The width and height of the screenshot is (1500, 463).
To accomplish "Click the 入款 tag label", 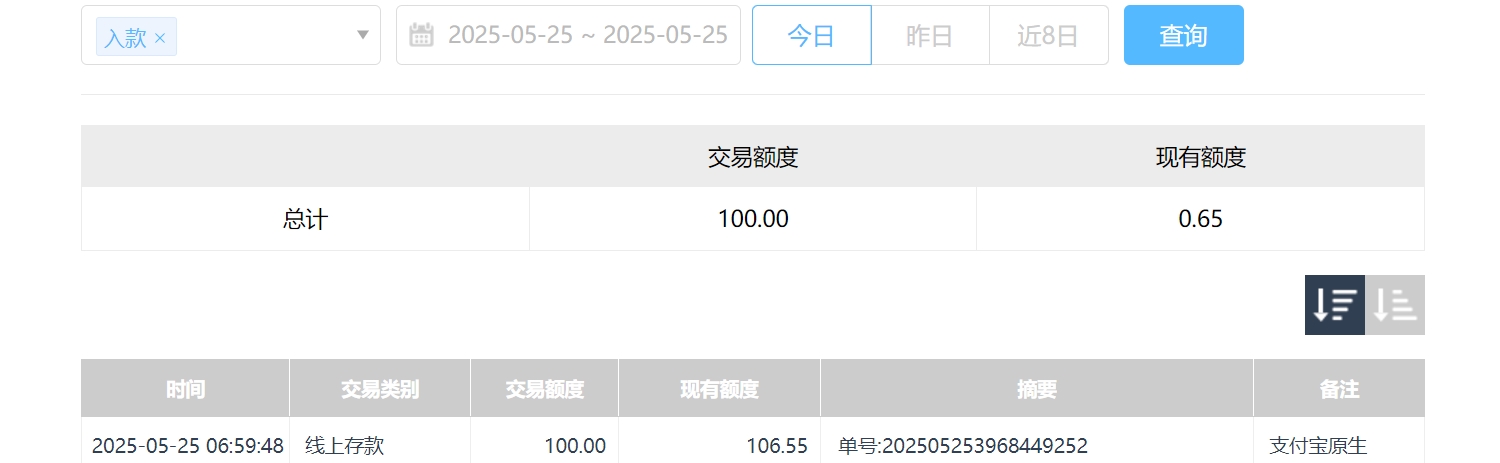I will 125,38.
